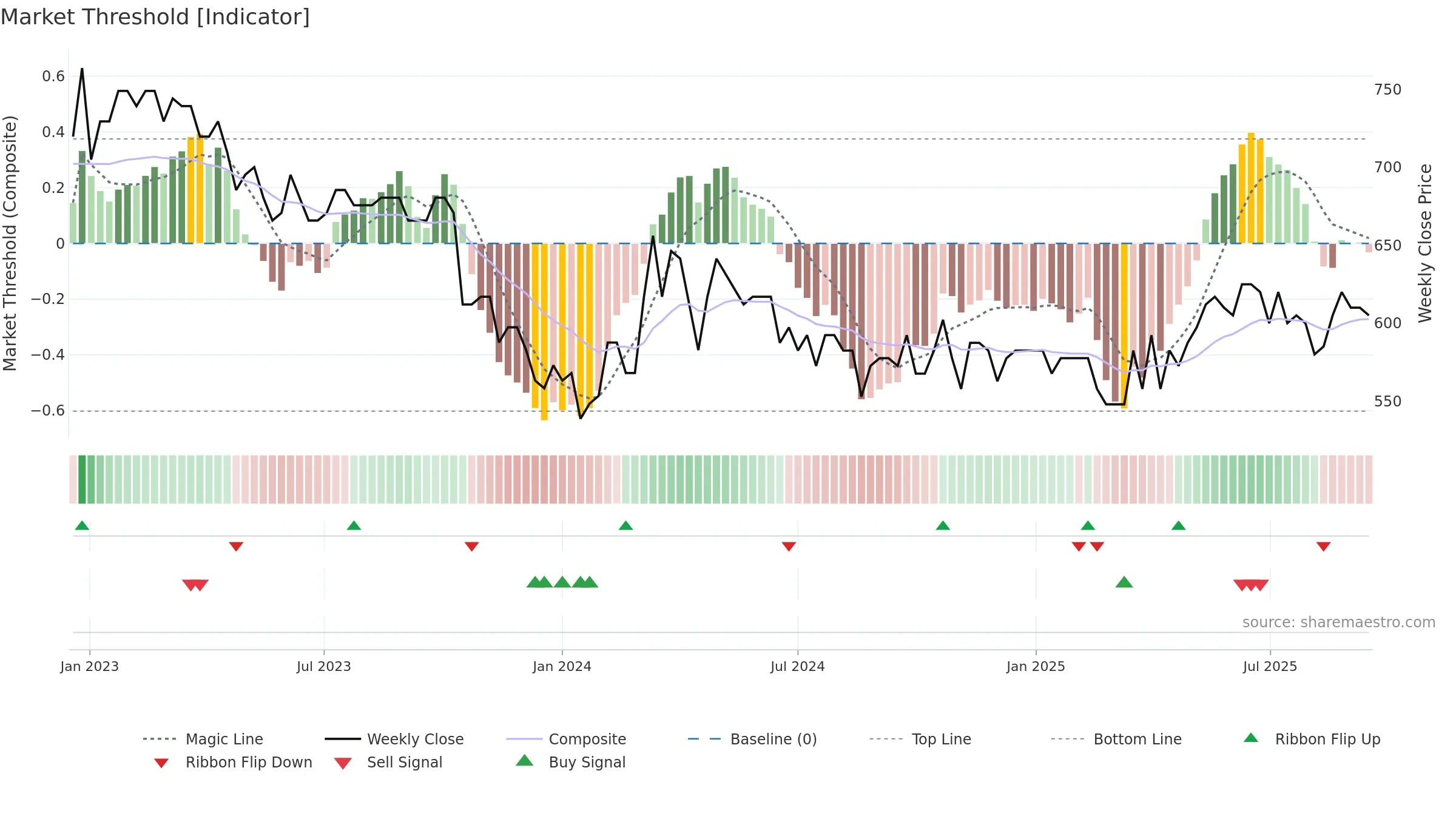Viewport: 1456px width, 819px height.
Task: Click the 650 price axis label
Action: coord(1388,246)
